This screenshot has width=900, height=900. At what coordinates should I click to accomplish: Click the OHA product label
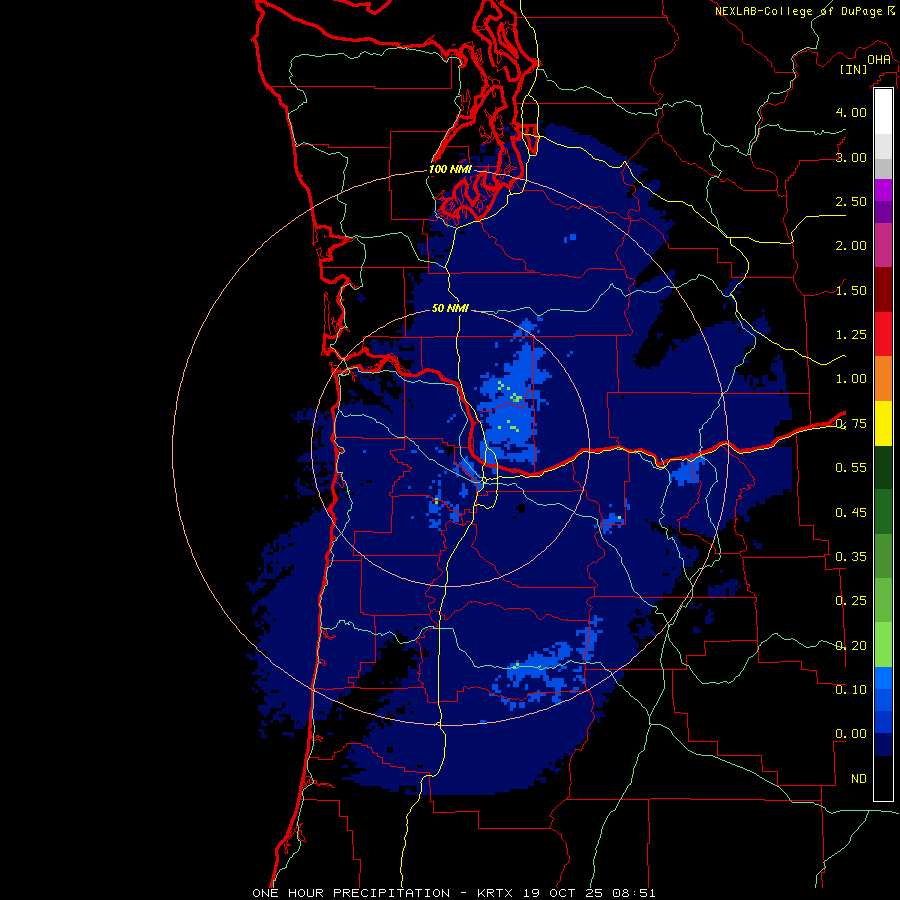(x=879, y=59)
